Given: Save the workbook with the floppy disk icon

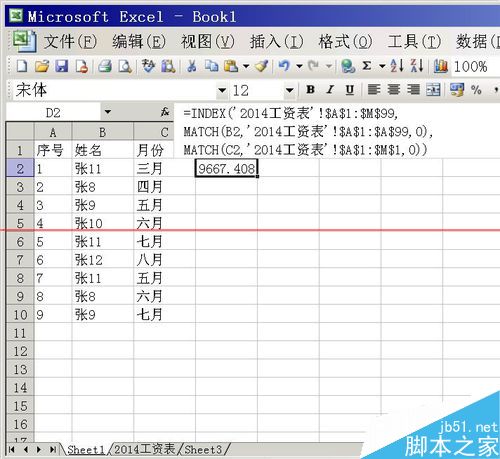Looking at the screenshot, I should coord(62,66).
